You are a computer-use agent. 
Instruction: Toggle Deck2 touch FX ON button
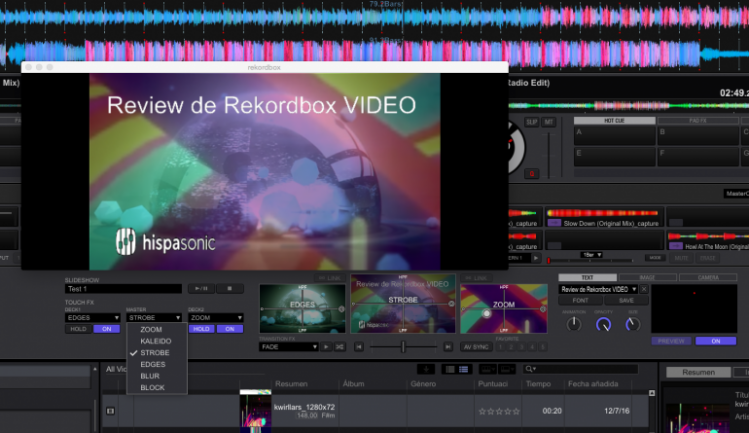coord(230,329)
